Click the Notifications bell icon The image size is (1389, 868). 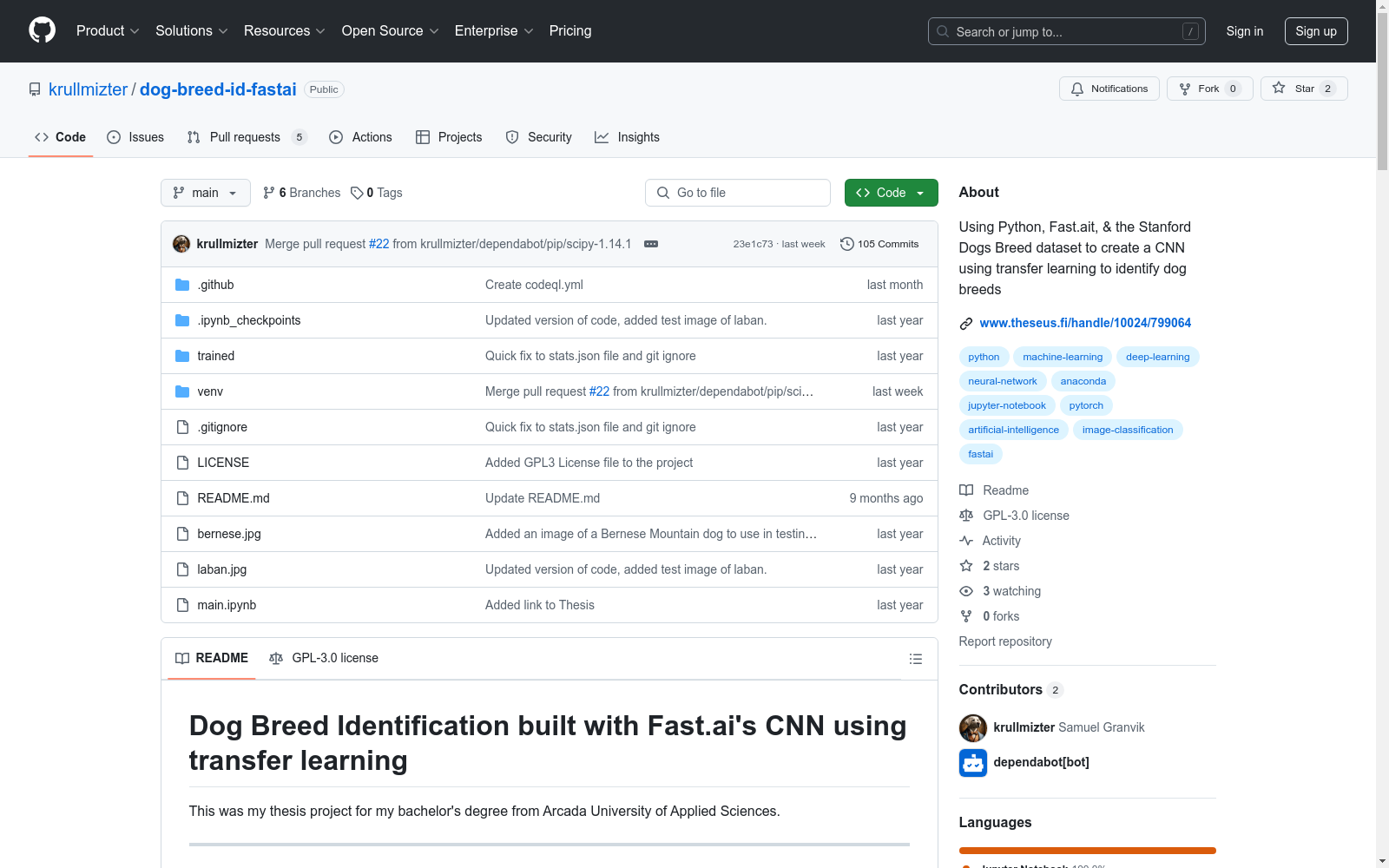1077,89
